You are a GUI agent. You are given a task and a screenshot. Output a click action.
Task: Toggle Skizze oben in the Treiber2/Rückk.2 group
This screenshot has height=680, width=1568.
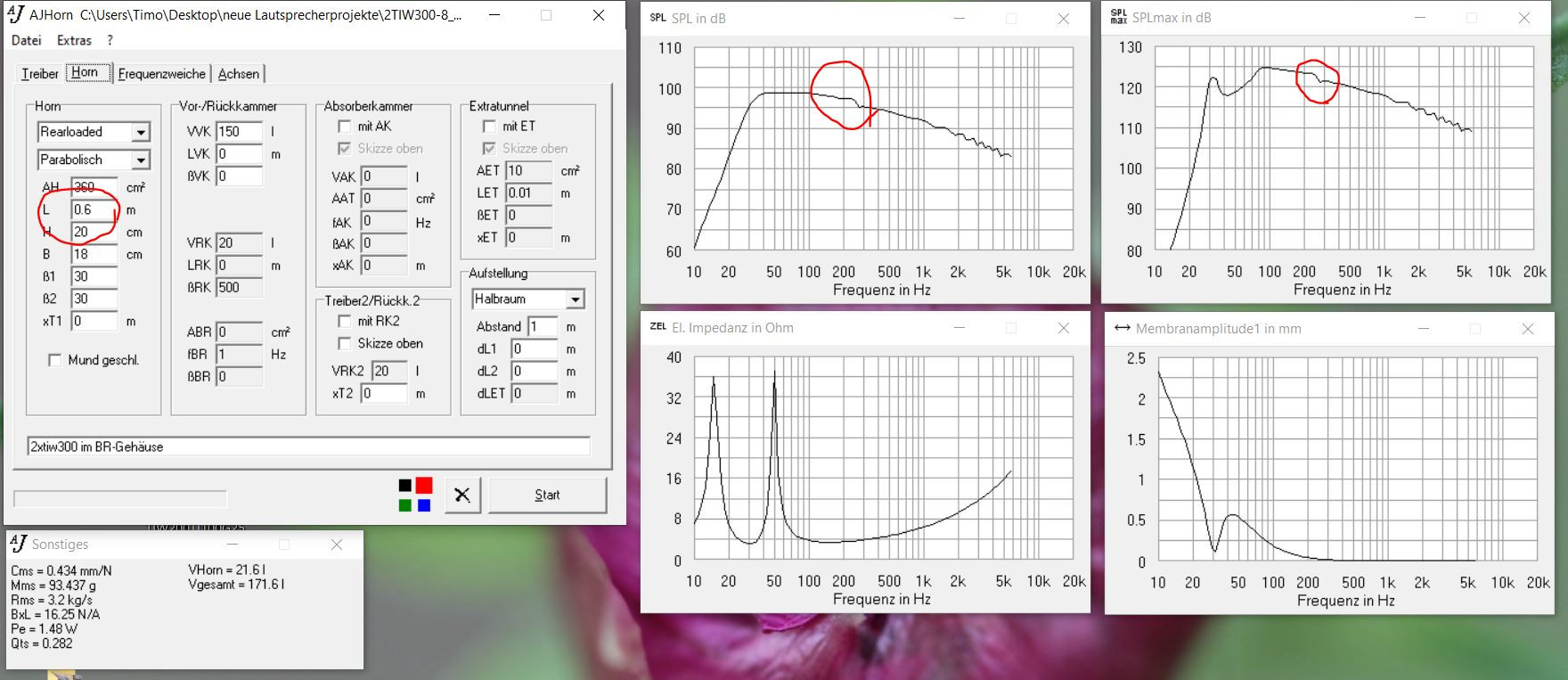coord(345,343)
